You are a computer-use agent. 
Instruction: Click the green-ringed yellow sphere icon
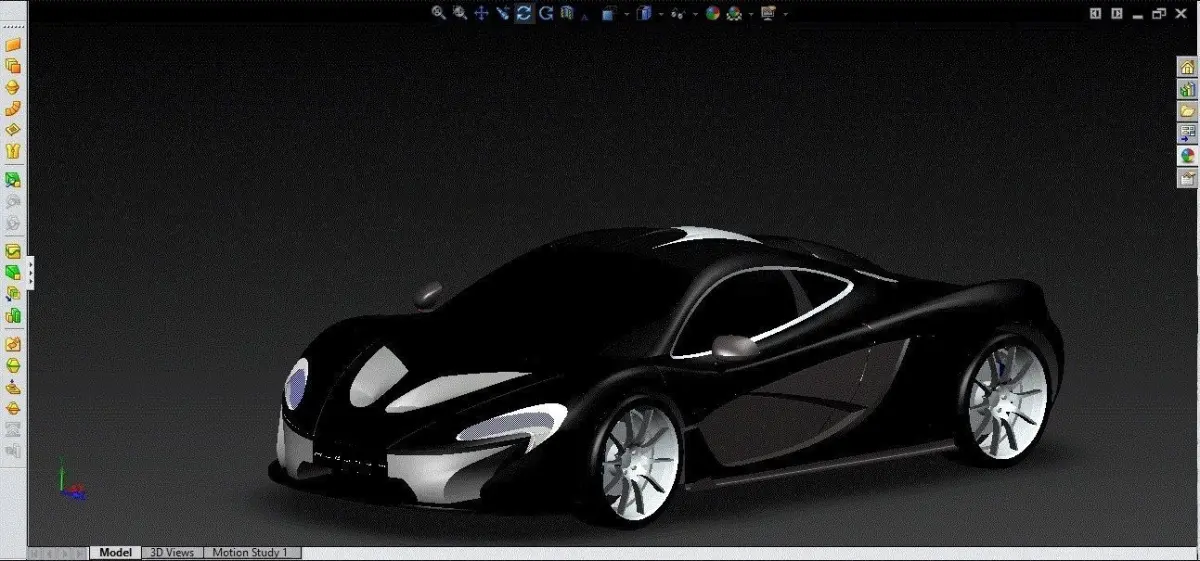click(13, 365)
